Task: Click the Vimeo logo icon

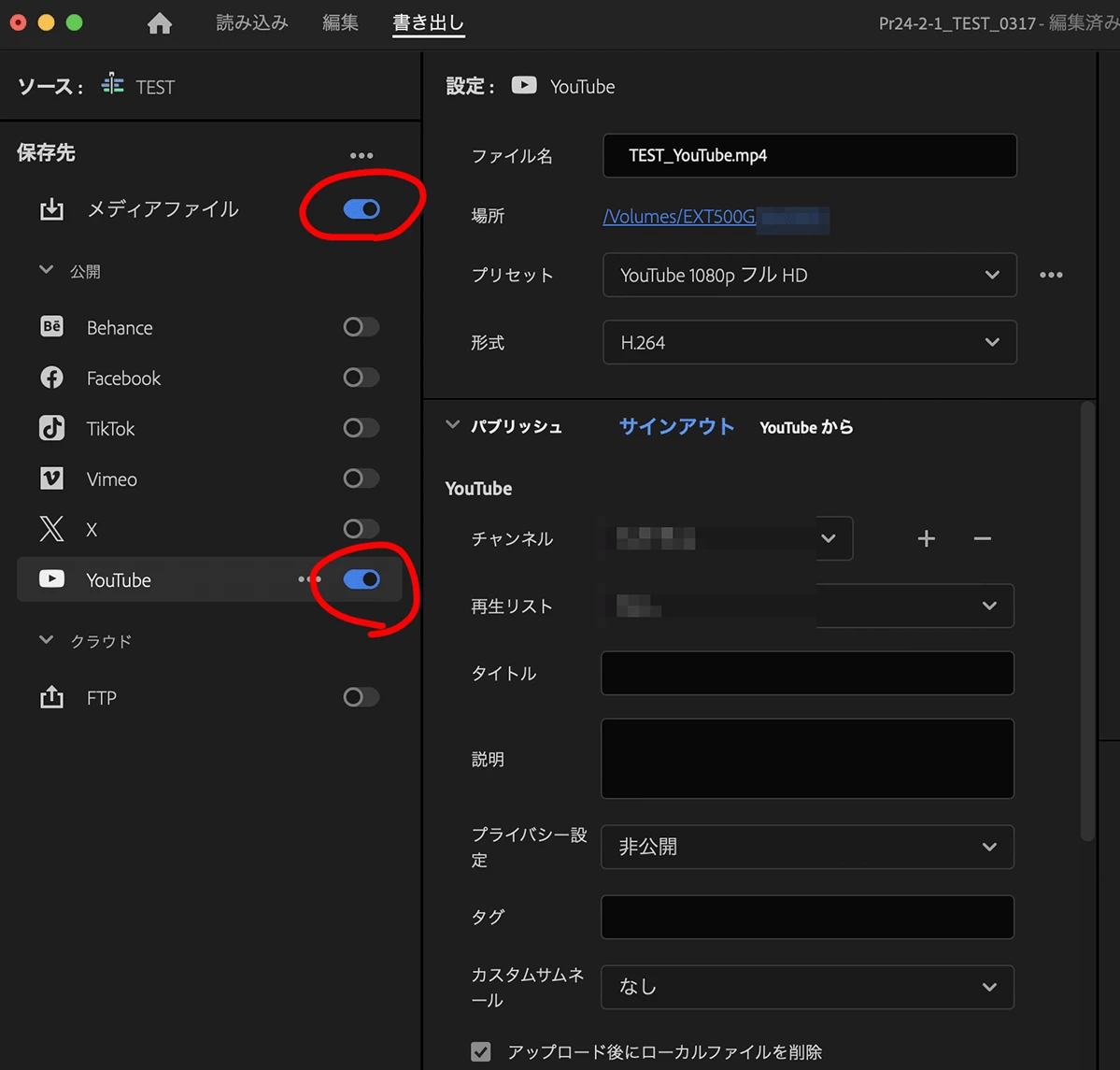Action: (51, 478)
